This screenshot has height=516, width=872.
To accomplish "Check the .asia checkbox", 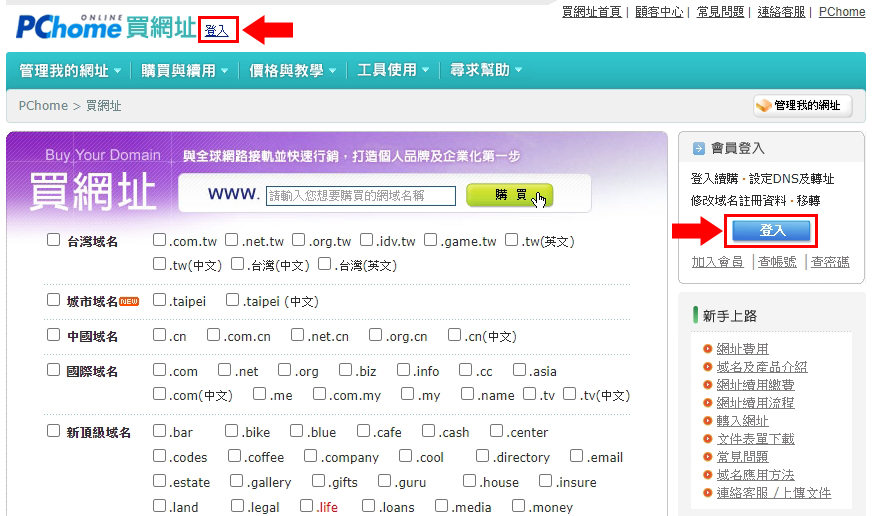I will point(519,370).
